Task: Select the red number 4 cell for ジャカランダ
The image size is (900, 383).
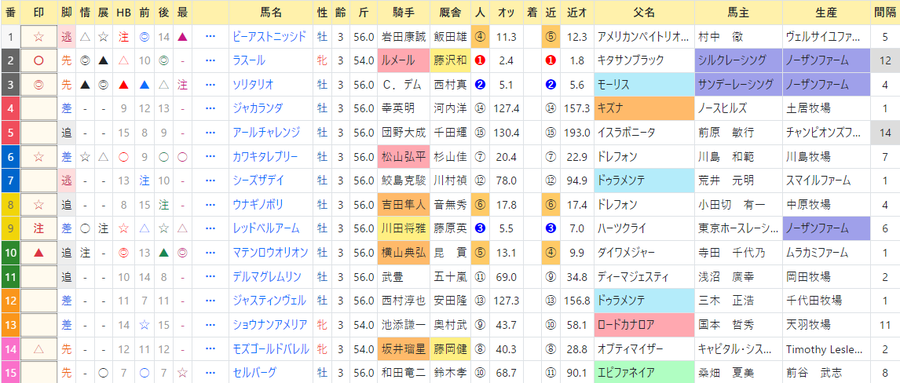Action: click(x=10, y=109)
